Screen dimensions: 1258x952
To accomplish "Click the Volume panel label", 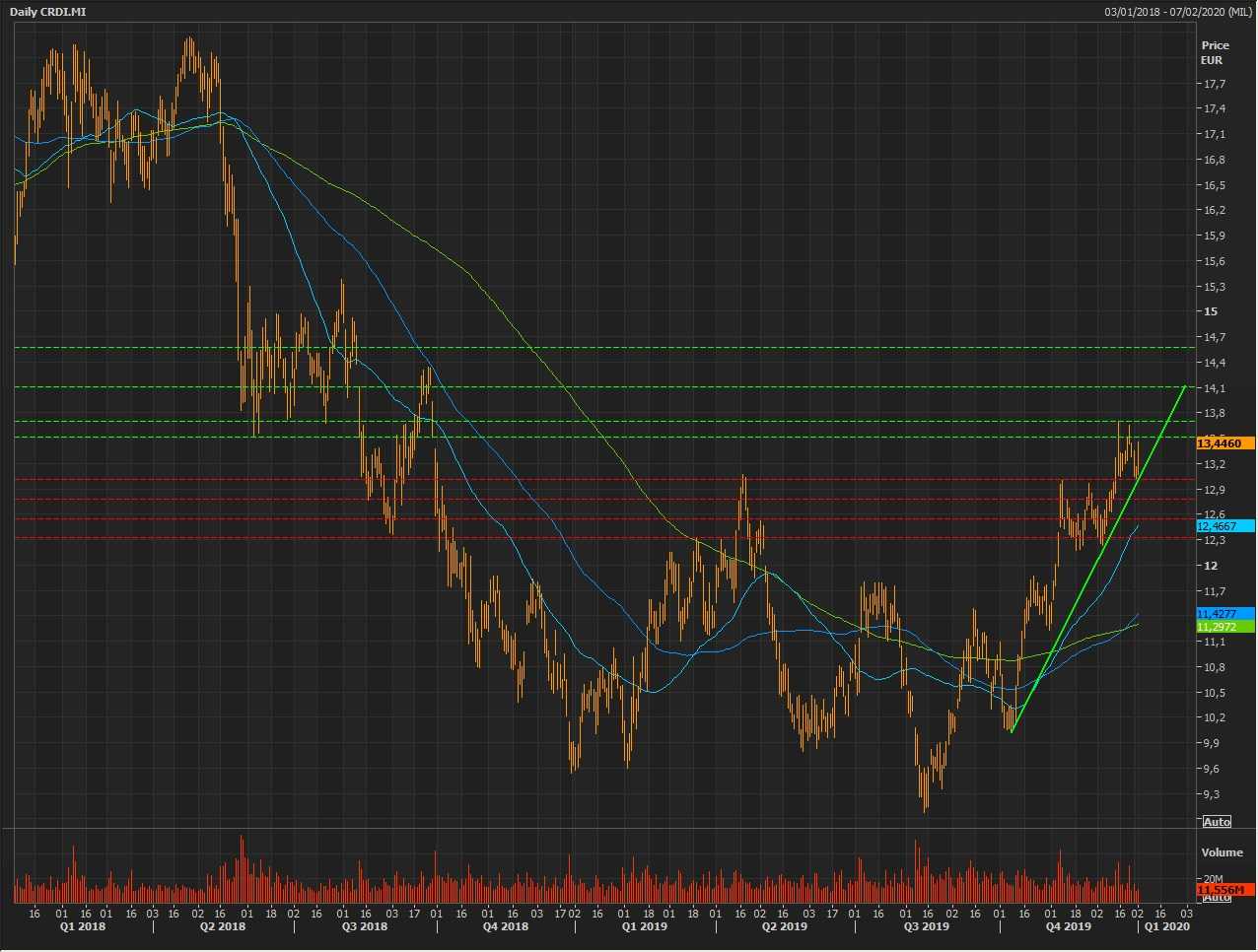I will [1222, 851].
